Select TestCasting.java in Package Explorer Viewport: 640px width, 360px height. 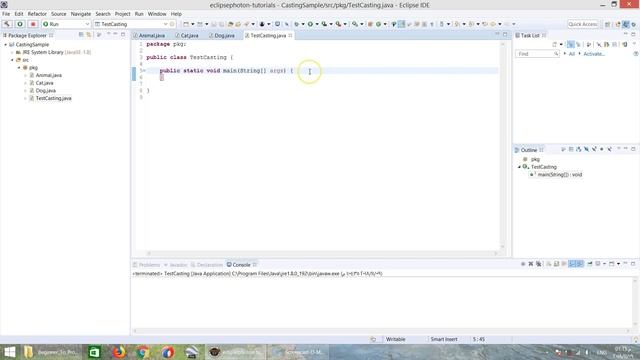53,98
